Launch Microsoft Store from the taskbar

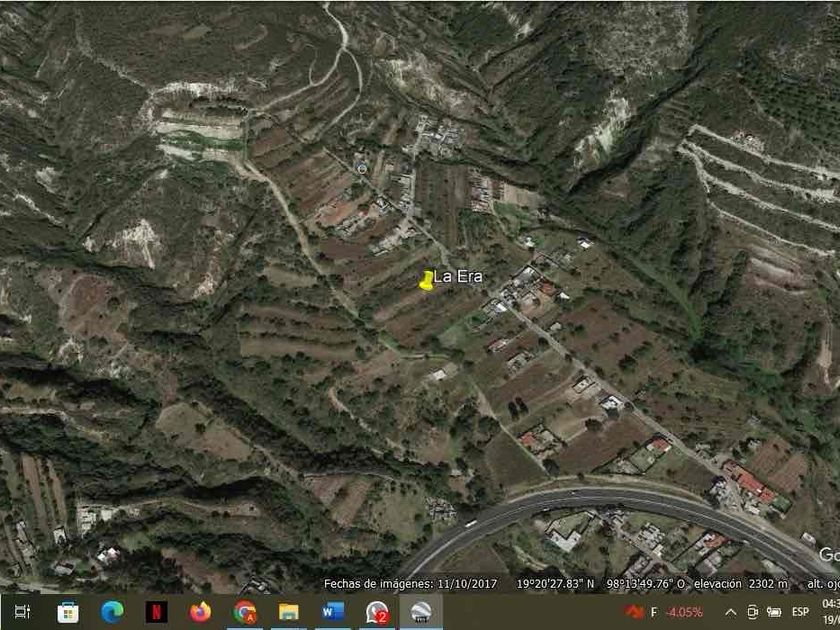point(68,612)
